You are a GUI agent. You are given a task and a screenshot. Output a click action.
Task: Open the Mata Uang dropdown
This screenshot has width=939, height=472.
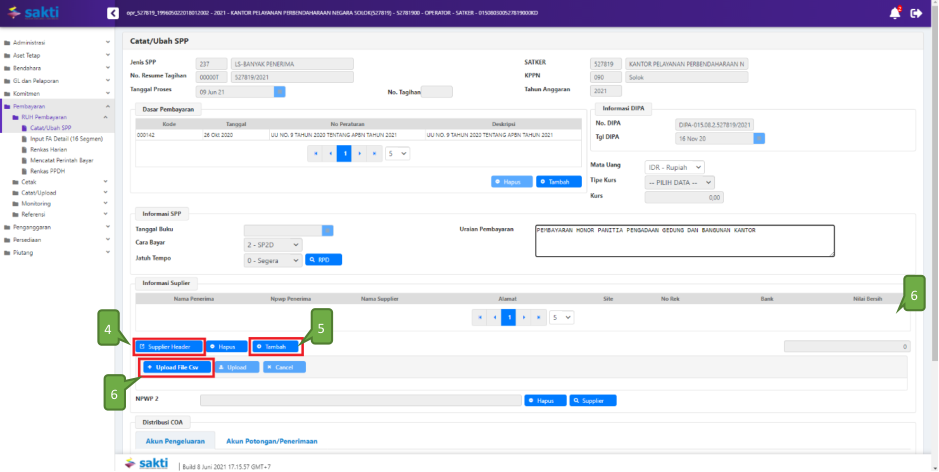pyautogui.click(x=674, y=167)
